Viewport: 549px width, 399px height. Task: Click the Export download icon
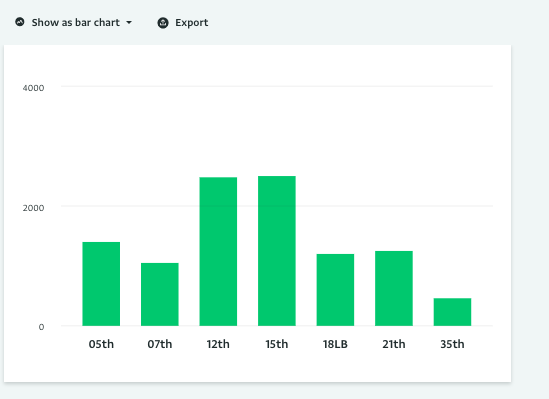163,23
